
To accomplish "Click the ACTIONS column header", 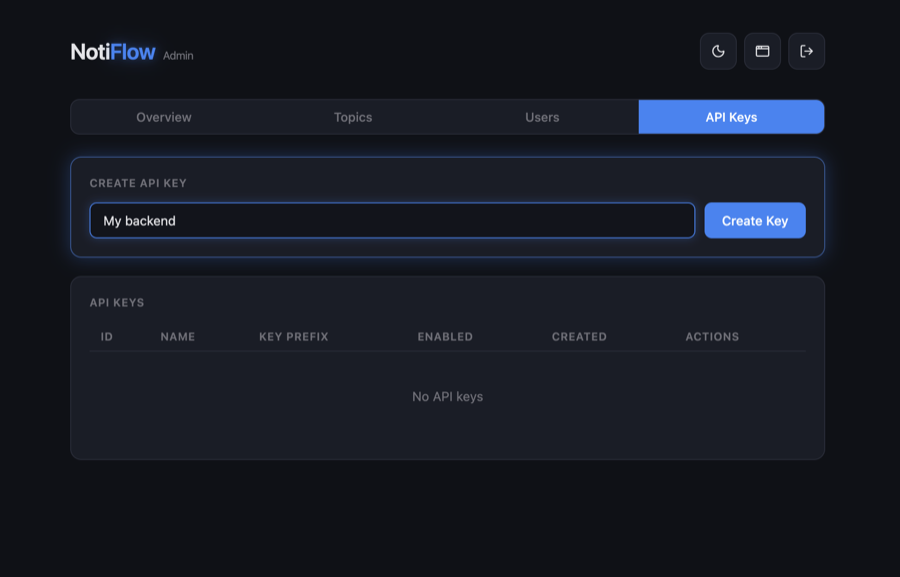I will coord(712,336).
